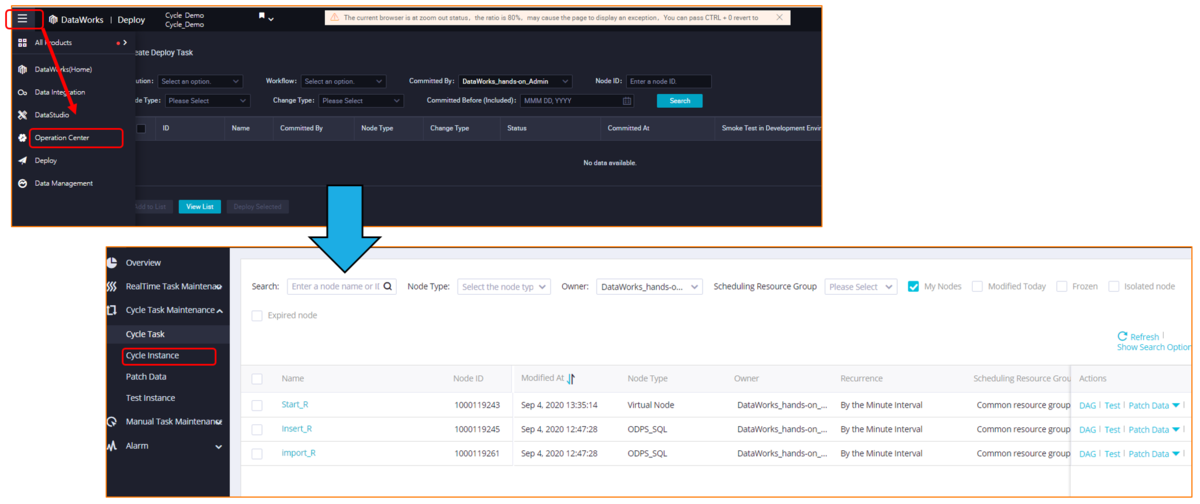Click the Data Management icon
1200x504 pixels.
pos(22,183)
